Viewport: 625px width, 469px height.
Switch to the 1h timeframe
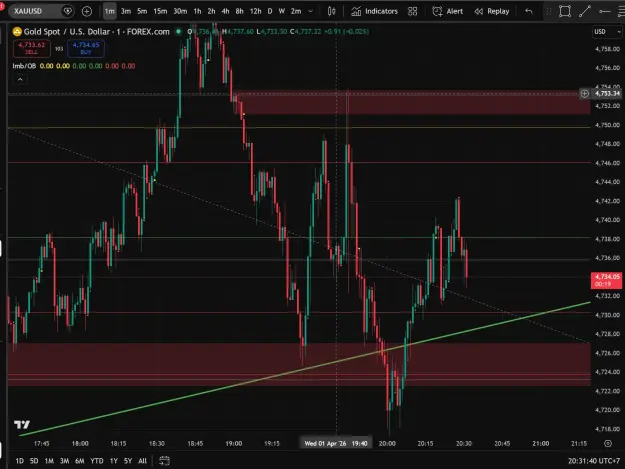(197, 11)
